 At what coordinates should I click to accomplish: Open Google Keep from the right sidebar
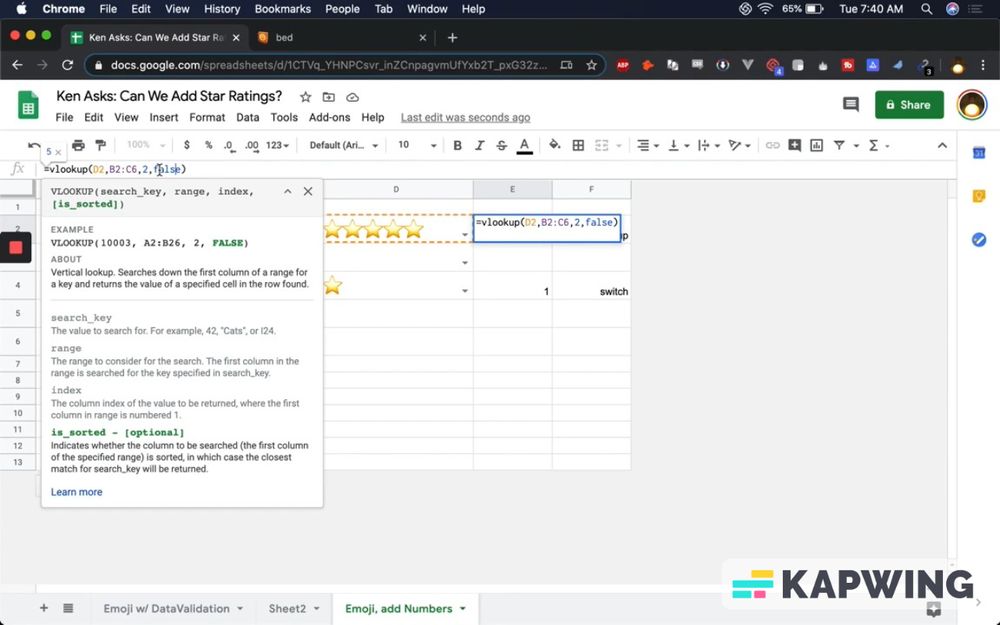[978, 196]
